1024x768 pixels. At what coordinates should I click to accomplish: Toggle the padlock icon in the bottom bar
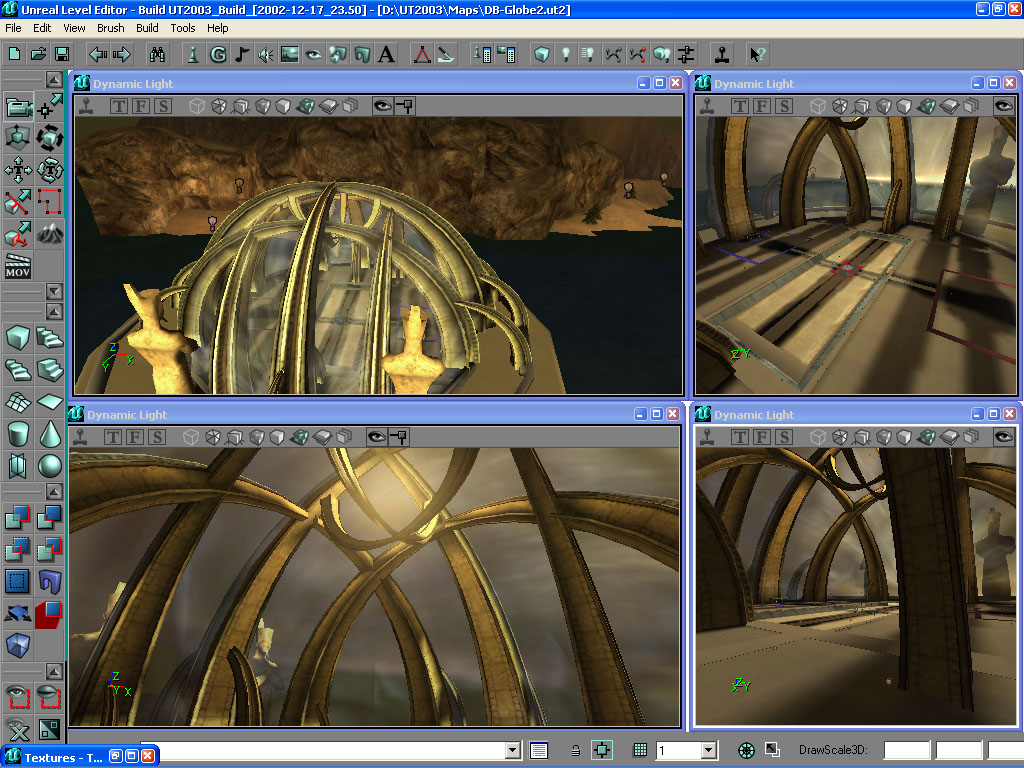pyautogui.click(x=574, y=750)
